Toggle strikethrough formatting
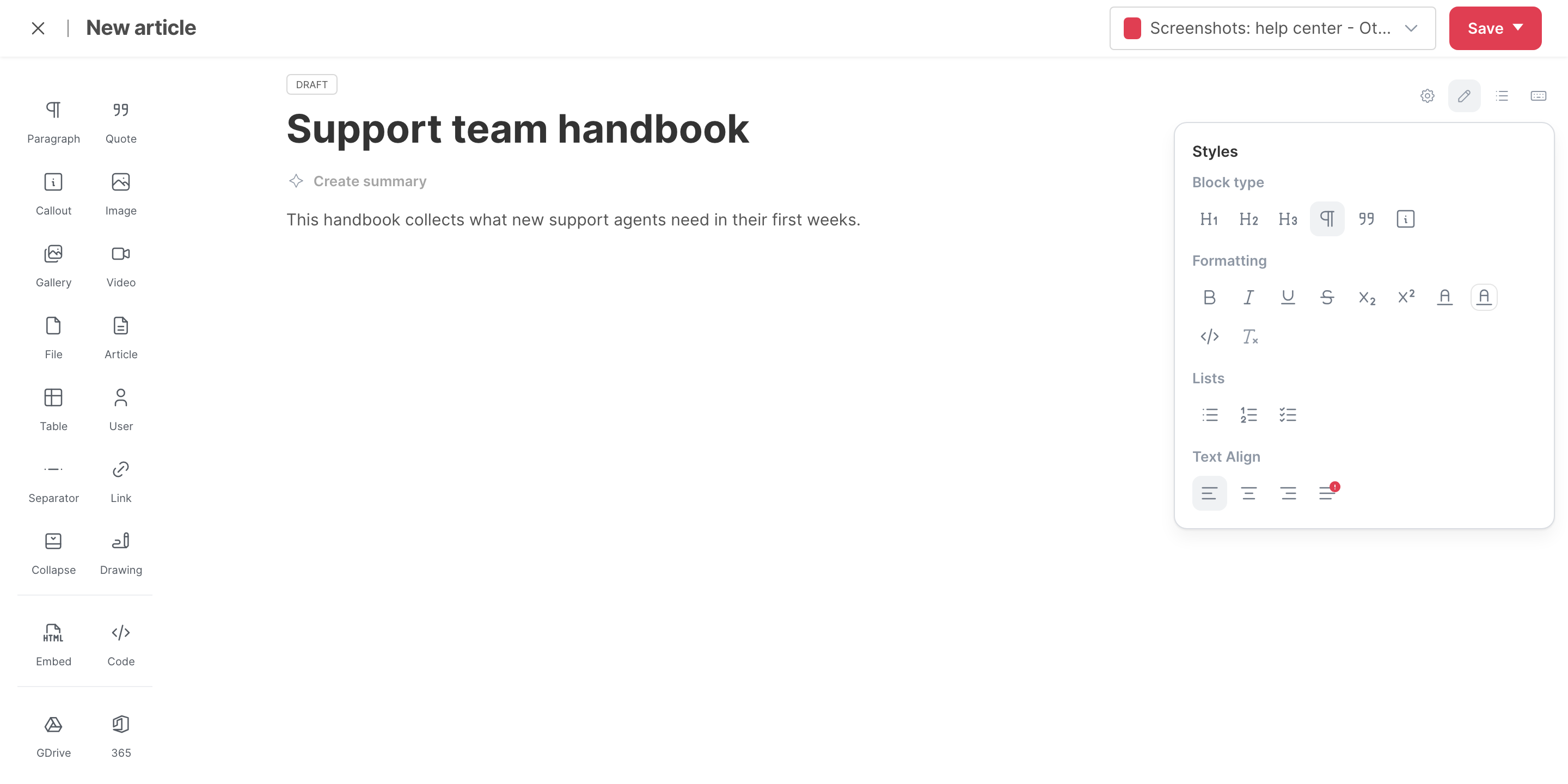 point(1327,297)
